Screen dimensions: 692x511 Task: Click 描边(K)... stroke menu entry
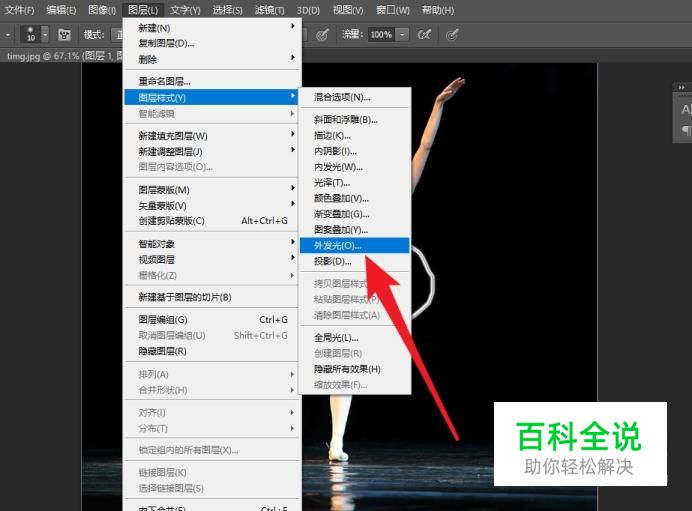click(332, 135)
